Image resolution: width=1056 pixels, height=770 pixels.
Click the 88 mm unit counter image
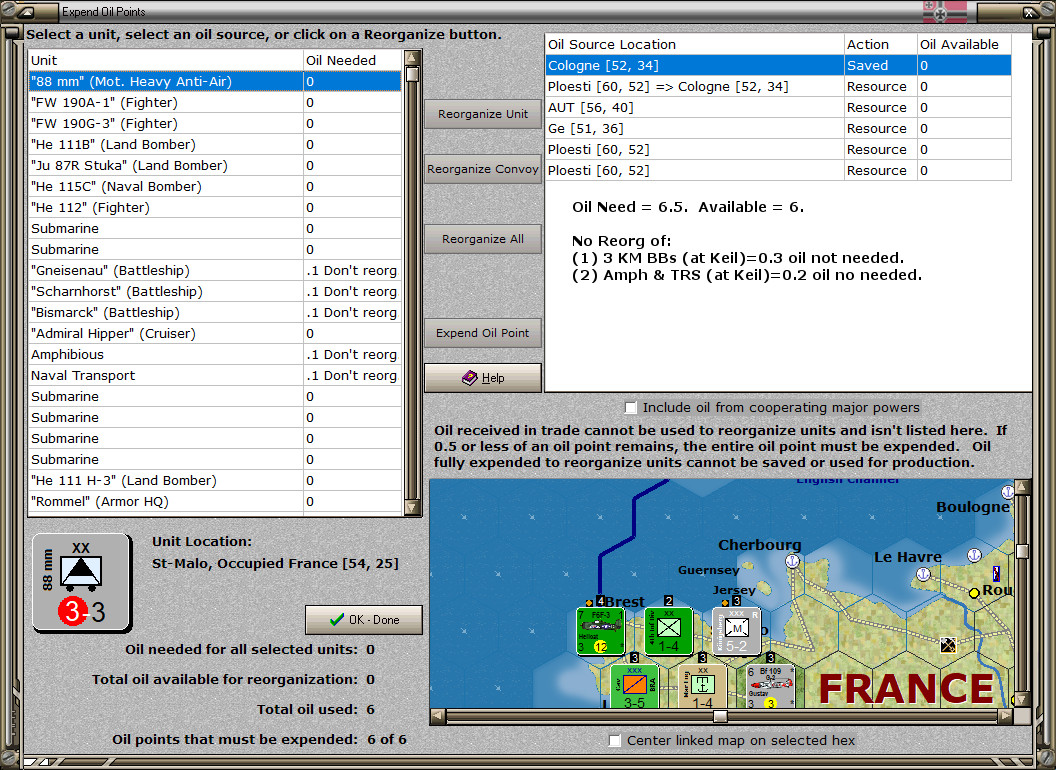tap(81, 583)
